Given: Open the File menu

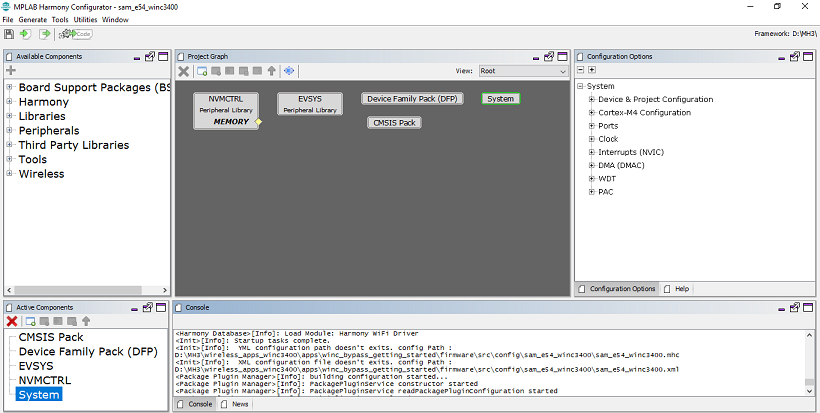Looking at the screenshot, I should (8, 20).
